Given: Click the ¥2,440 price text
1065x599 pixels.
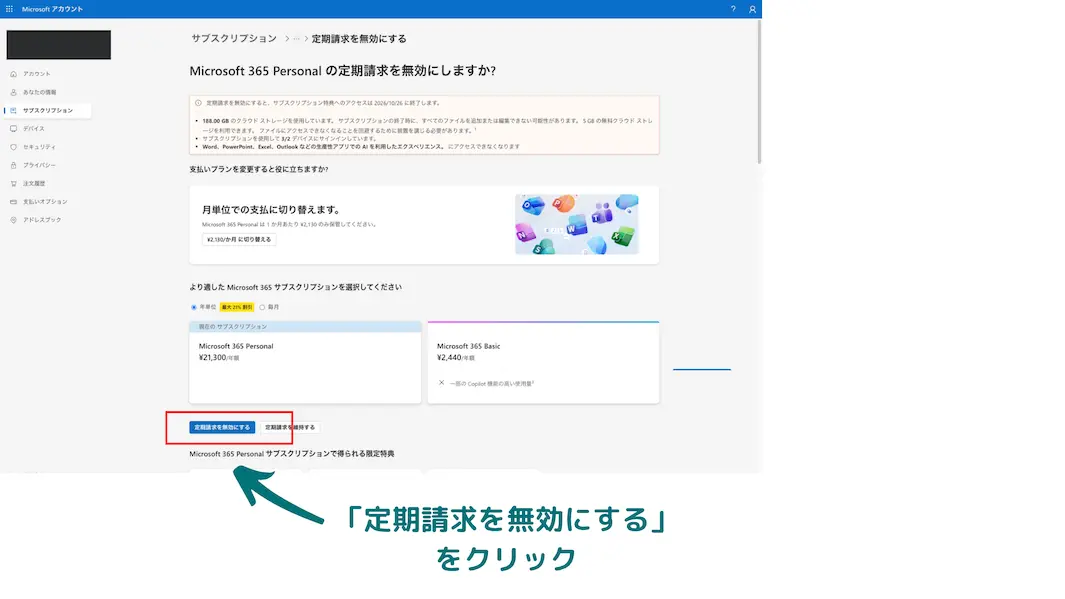Looking at the screenshot, I should pyautogui.click(x=449, y=357).
